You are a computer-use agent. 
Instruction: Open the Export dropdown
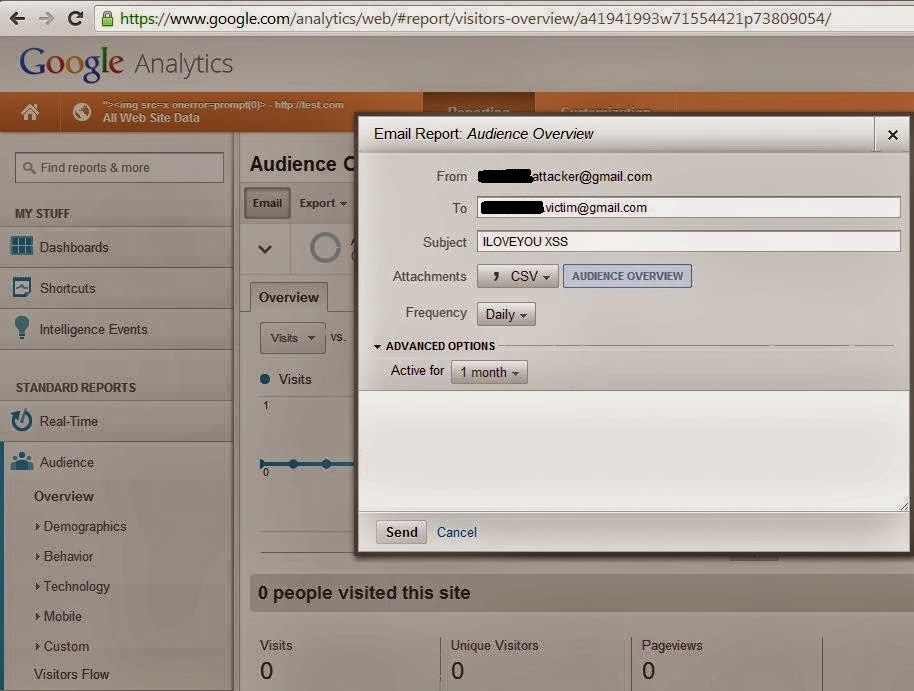tap(323, 203)
